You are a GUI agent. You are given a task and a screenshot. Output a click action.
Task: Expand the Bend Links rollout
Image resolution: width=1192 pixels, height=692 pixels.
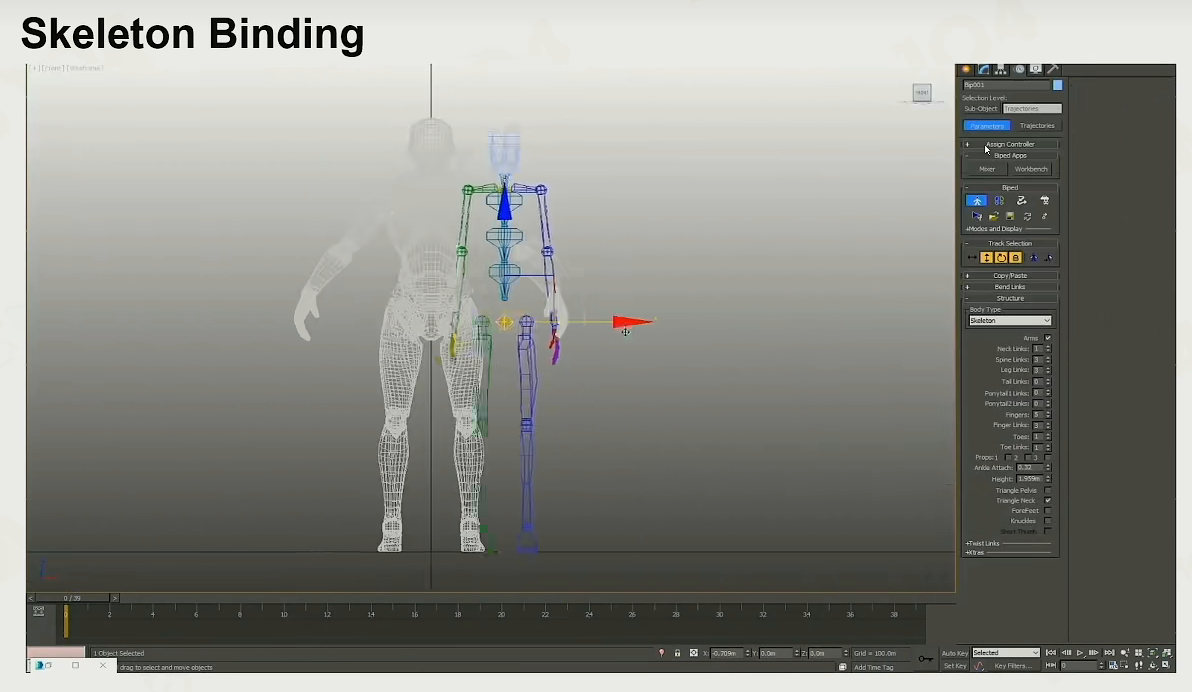1010,287
